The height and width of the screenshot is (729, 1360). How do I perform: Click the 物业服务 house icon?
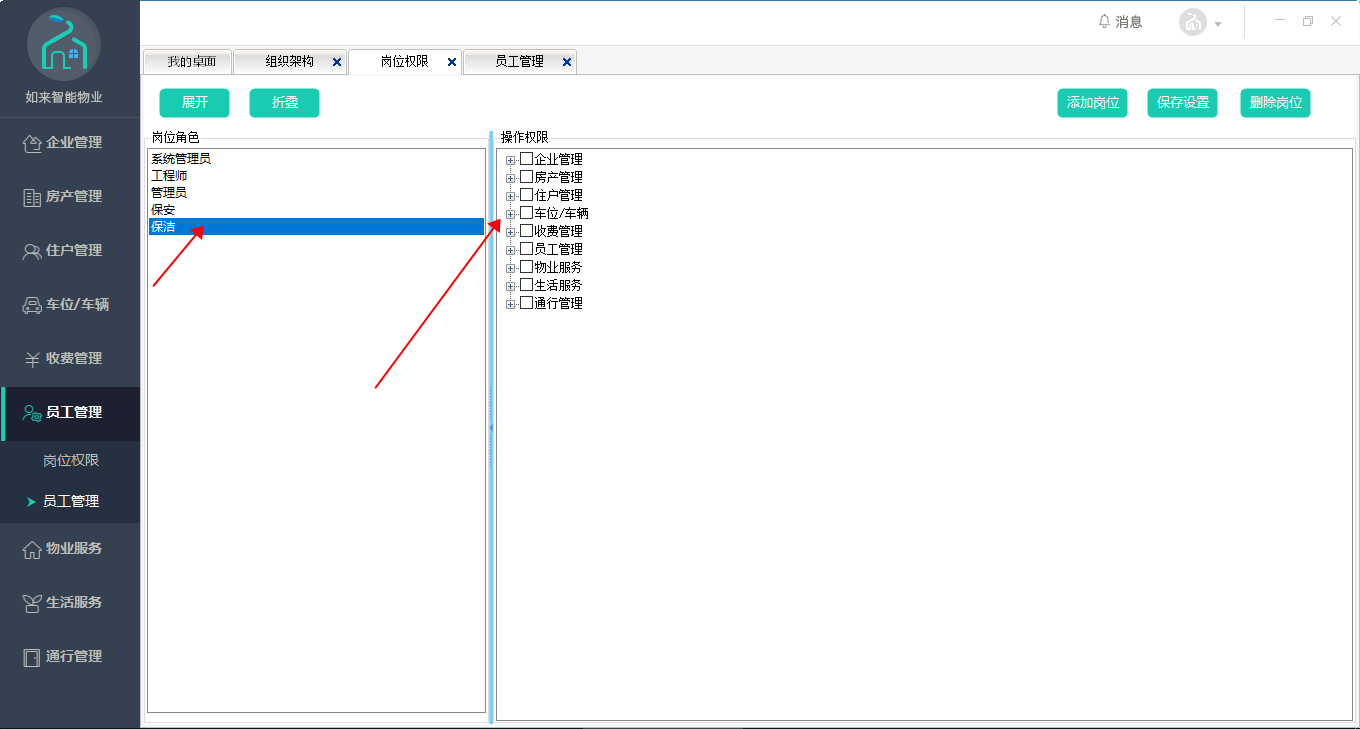point(32,549)
